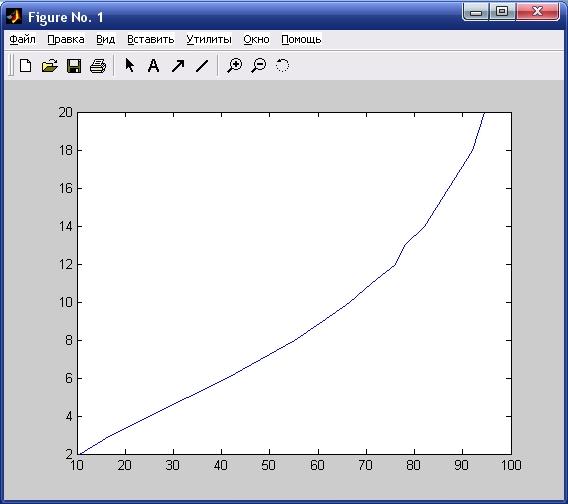Minimize the Figure No. 1 window
The width and height of the screenshot is (568, 504).
[x=476, y=12]
